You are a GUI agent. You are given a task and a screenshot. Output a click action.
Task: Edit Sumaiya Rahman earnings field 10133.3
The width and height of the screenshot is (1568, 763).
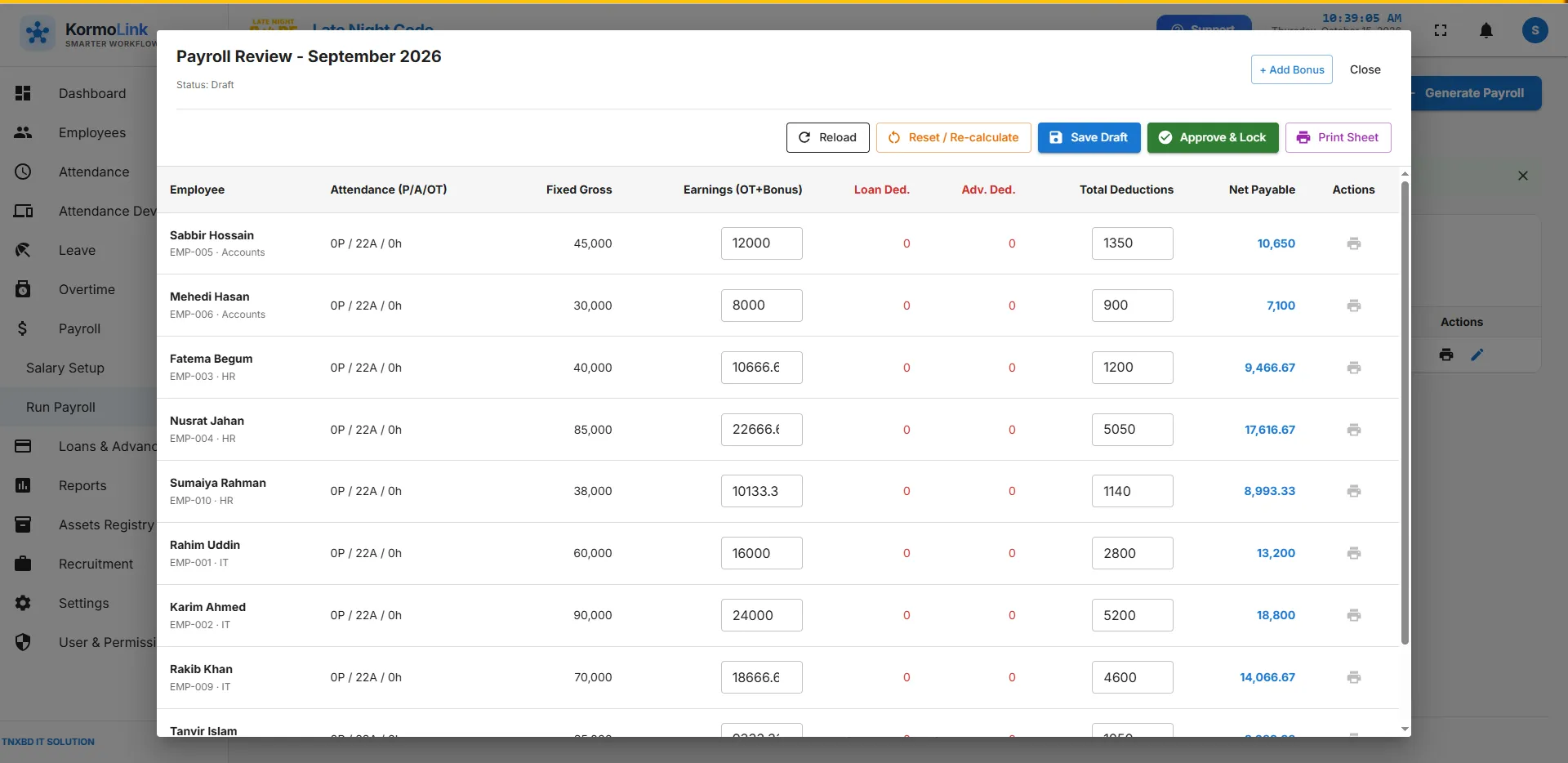[x=761, y=491]
